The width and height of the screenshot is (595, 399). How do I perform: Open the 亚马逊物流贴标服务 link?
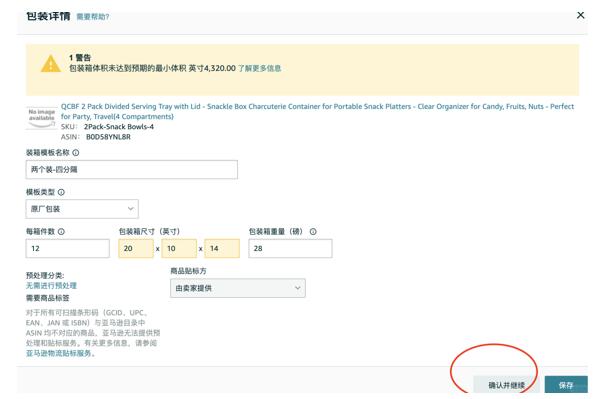click(58, 353)
